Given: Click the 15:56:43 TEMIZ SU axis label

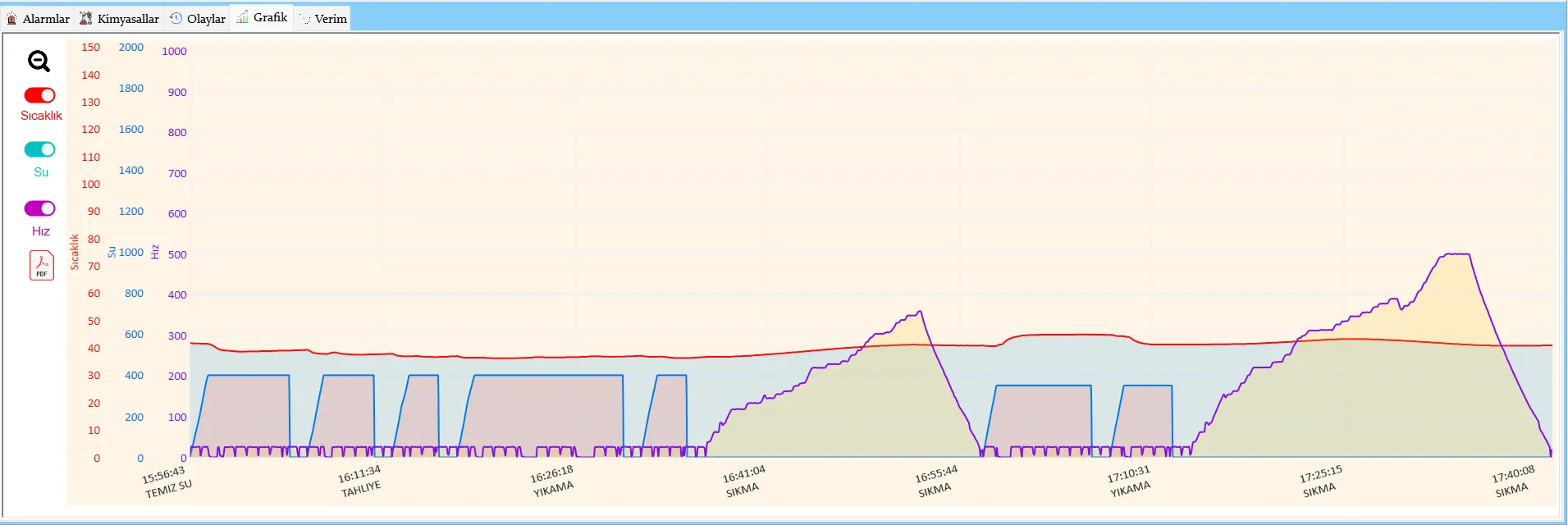Looking at the screenshot, I should 167,482.
